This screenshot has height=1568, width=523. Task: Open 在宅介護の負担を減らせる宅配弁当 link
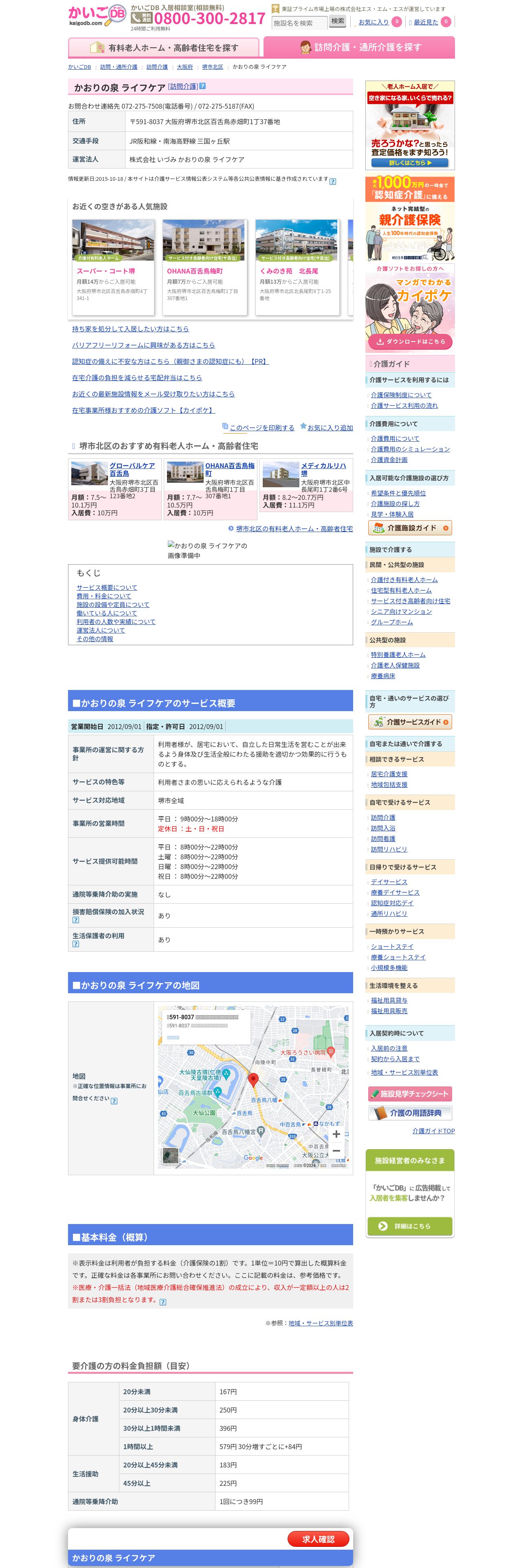137,377
